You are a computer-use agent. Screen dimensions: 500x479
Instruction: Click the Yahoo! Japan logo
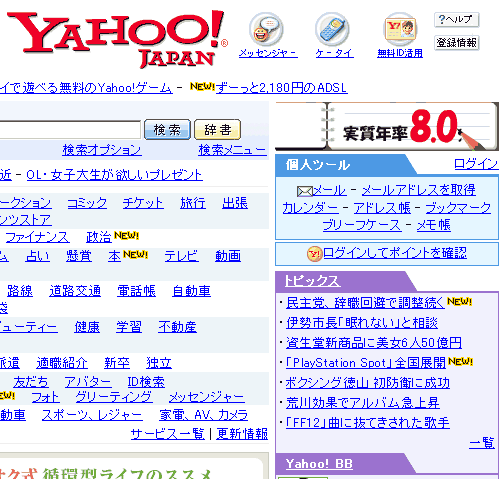point(117,39)
